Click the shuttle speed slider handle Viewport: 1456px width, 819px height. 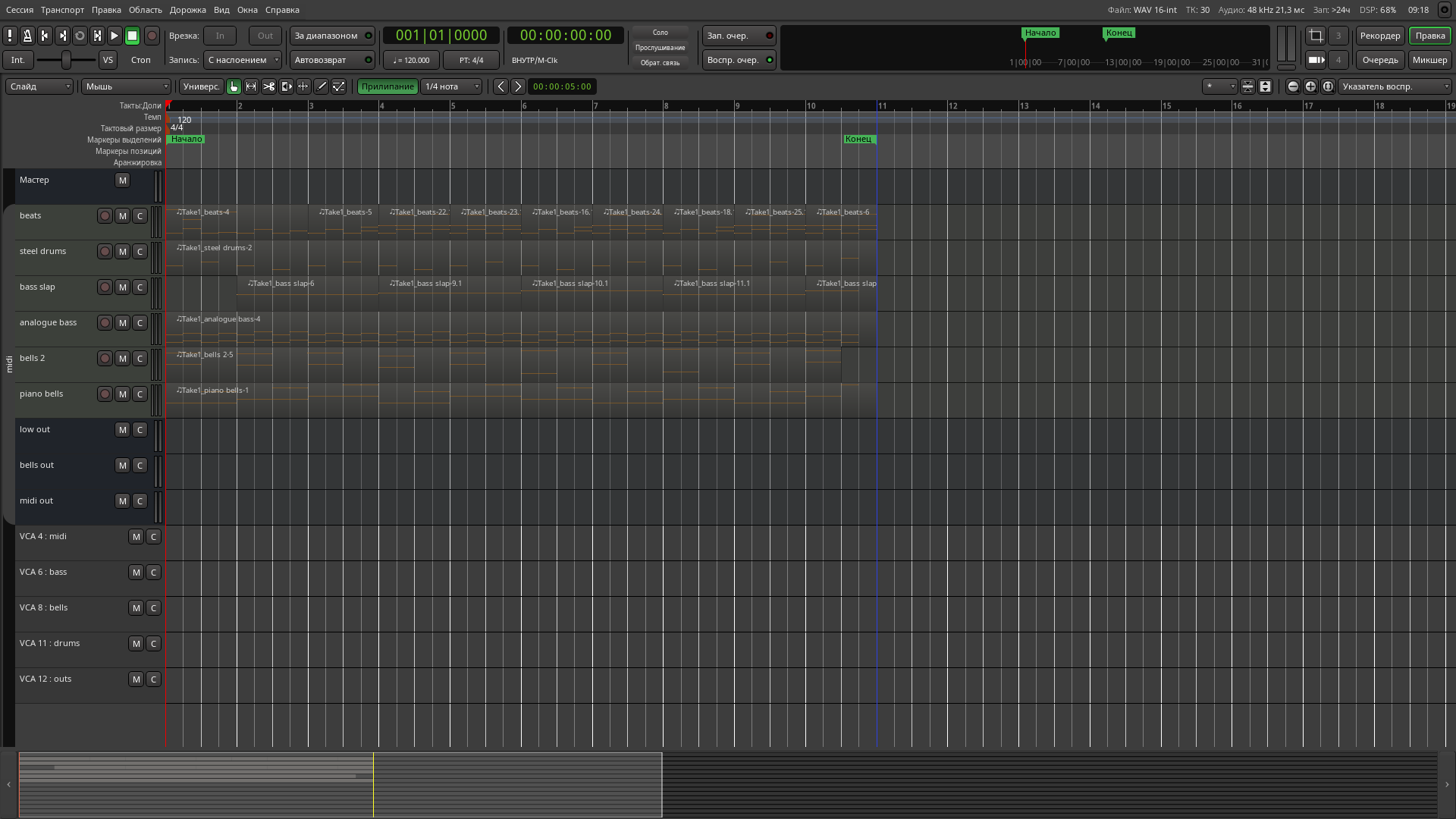(x=66, y=60)
